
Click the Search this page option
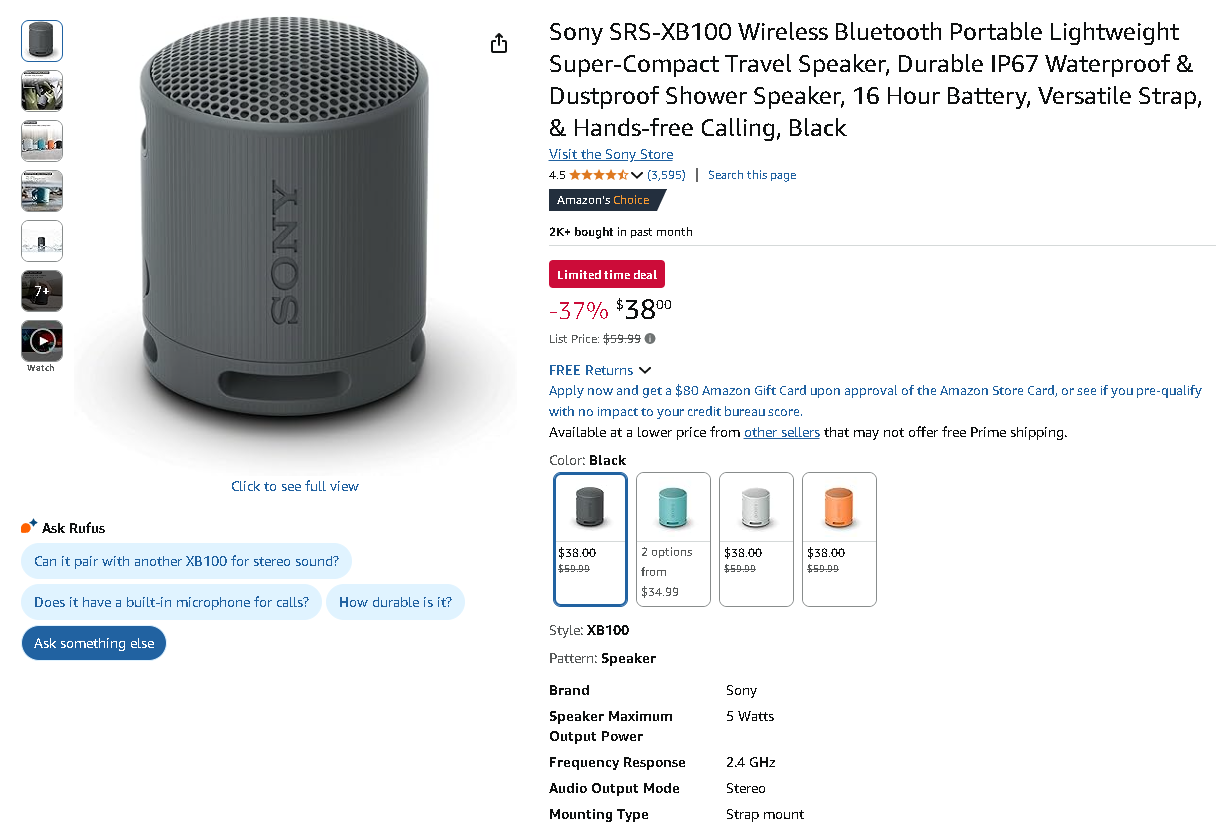tap(752, 174)
